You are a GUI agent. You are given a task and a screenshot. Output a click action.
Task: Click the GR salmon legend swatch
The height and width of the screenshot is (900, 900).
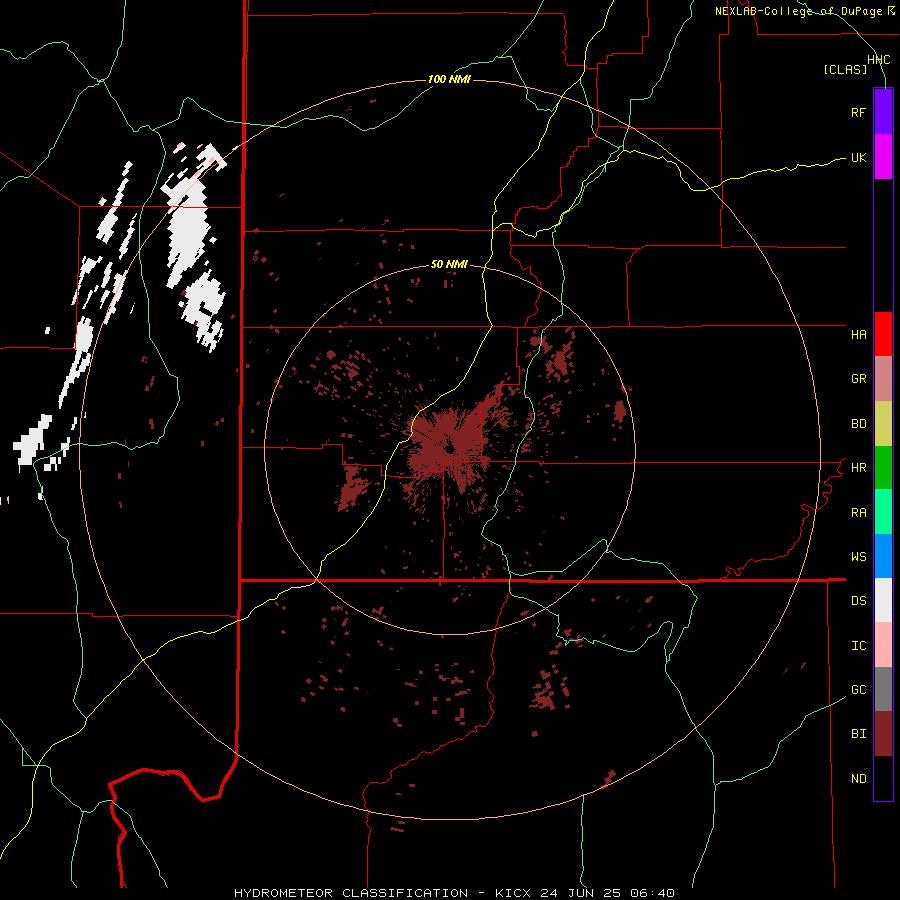pos(883,379)
